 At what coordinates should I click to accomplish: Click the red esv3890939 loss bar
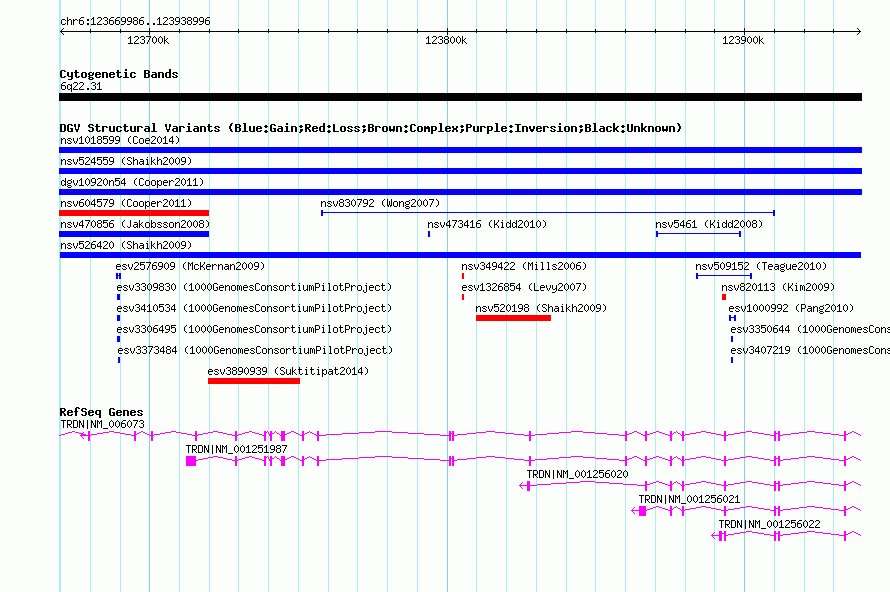[x=254, y=381]
